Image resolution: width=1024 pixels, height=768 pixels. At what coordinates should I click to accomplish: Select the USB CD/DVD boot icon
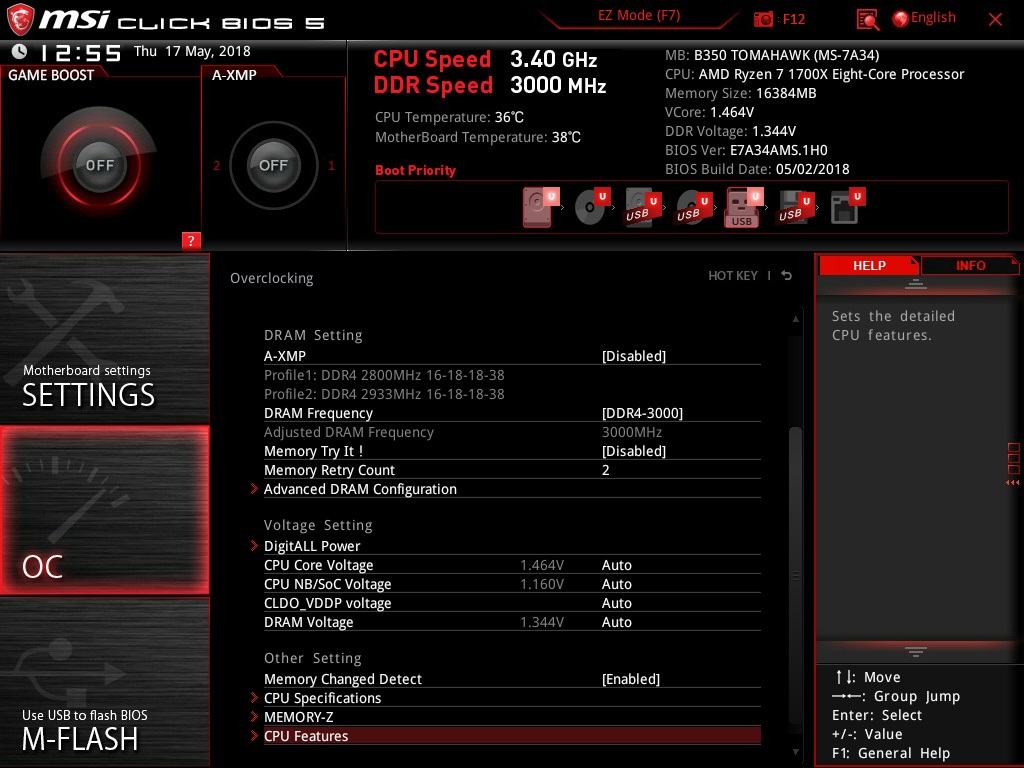694,207
